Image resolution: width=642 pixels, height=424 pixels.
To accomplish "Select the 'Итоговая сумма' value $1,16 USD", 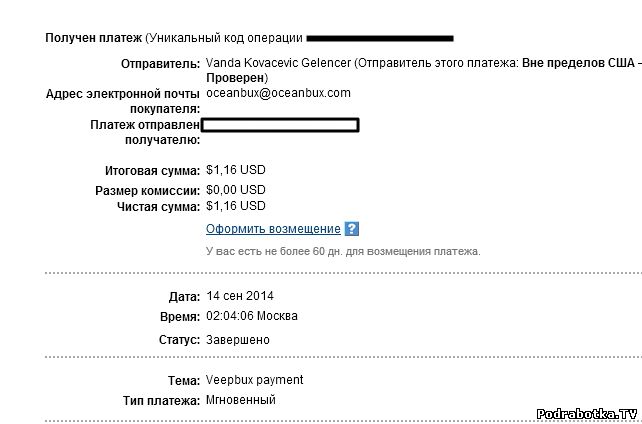I will [x=236, y=170].
